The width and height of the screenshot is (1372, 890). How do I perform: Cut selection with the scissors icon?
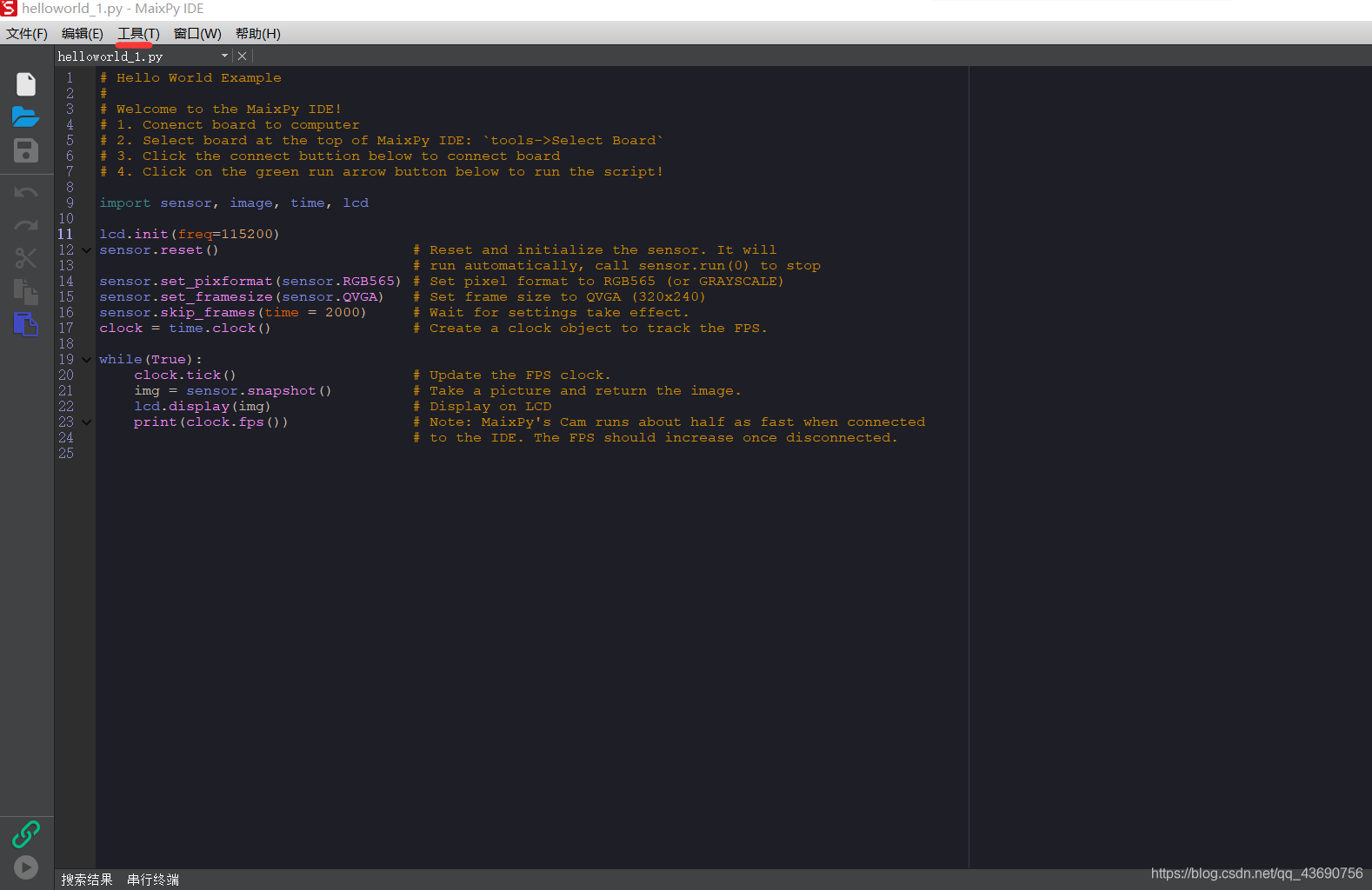click(x=26, y=258)
